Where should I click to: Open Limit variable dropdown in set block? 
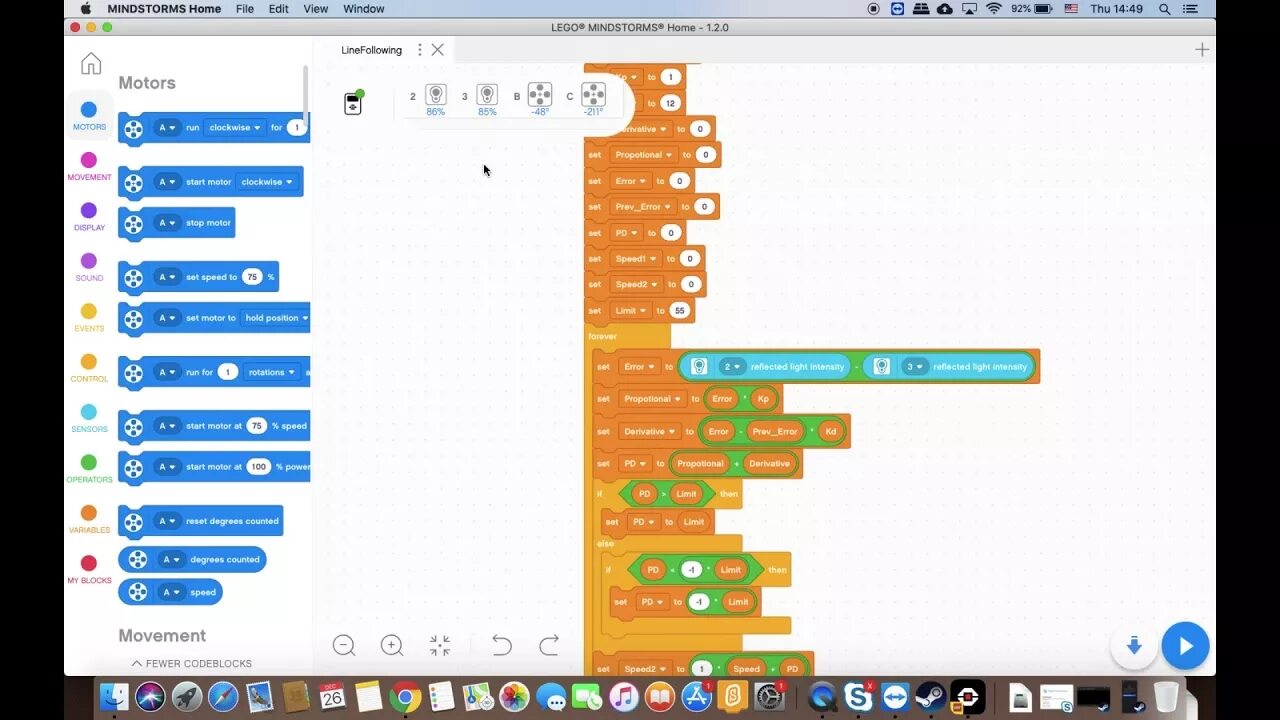[630, 310]
